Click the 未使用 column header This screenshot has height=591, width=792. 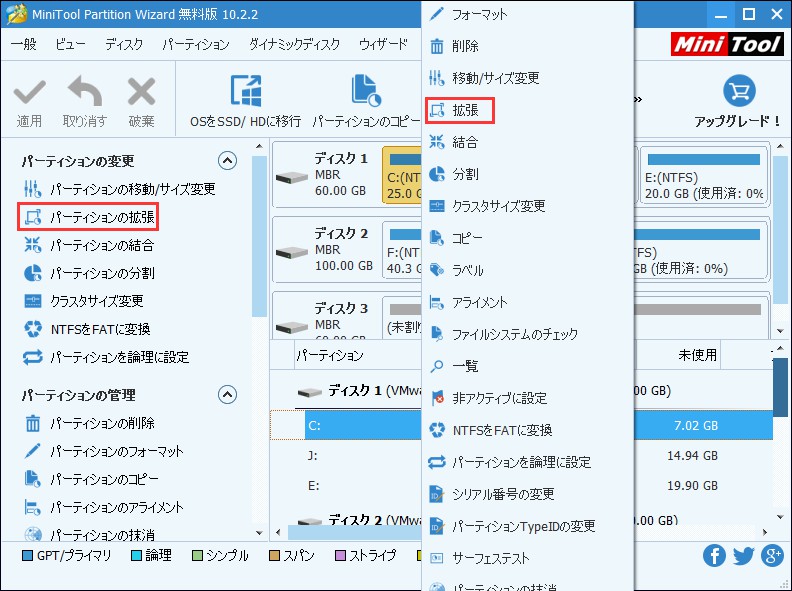tap(697, 355)
